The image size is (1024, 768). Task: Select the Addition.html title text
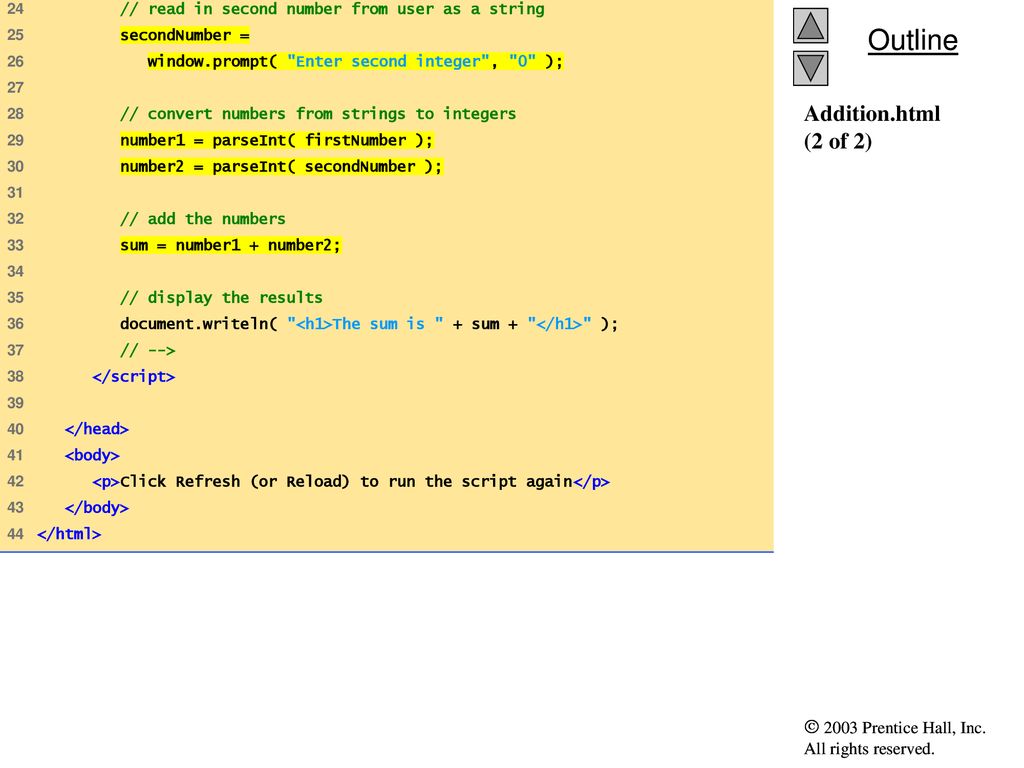[872, 114]
